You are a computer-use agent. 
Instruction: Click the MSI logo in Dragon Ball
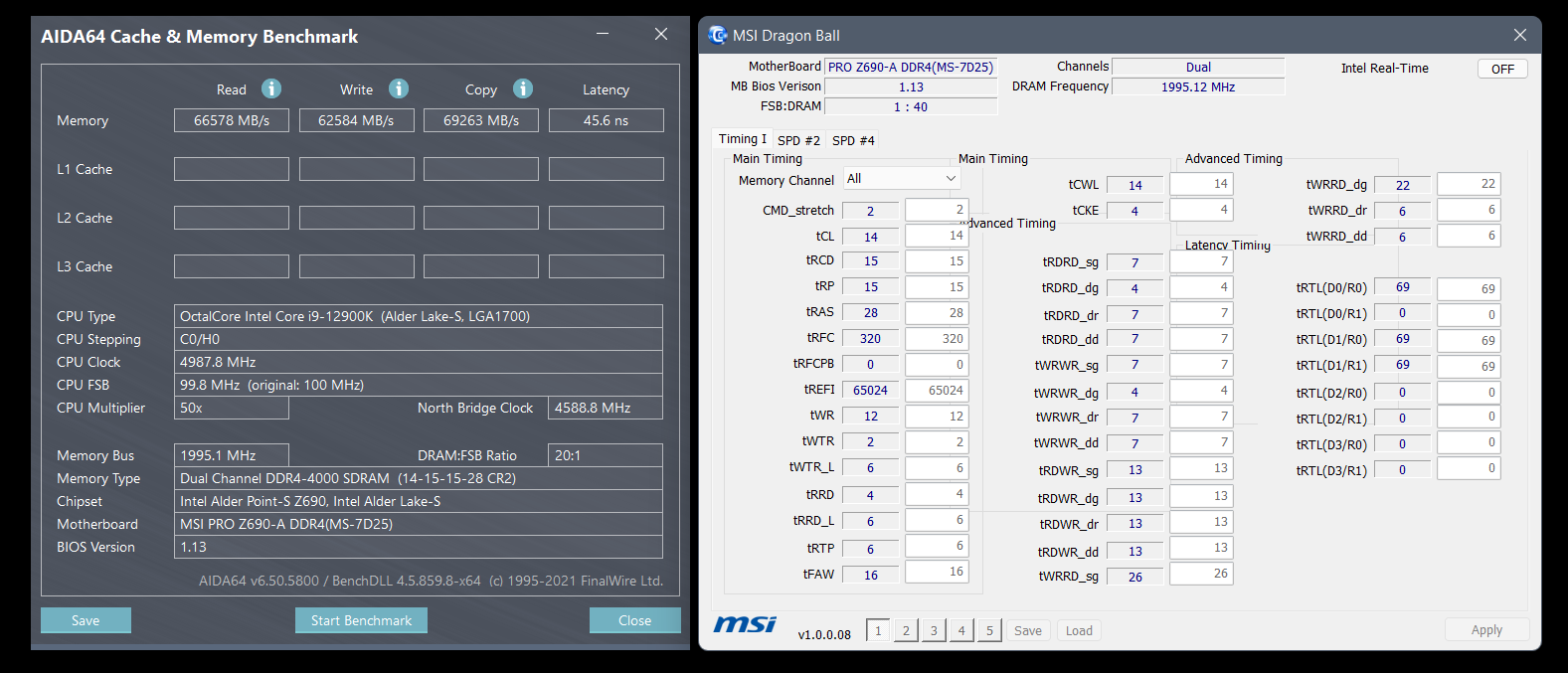point(745,624)
